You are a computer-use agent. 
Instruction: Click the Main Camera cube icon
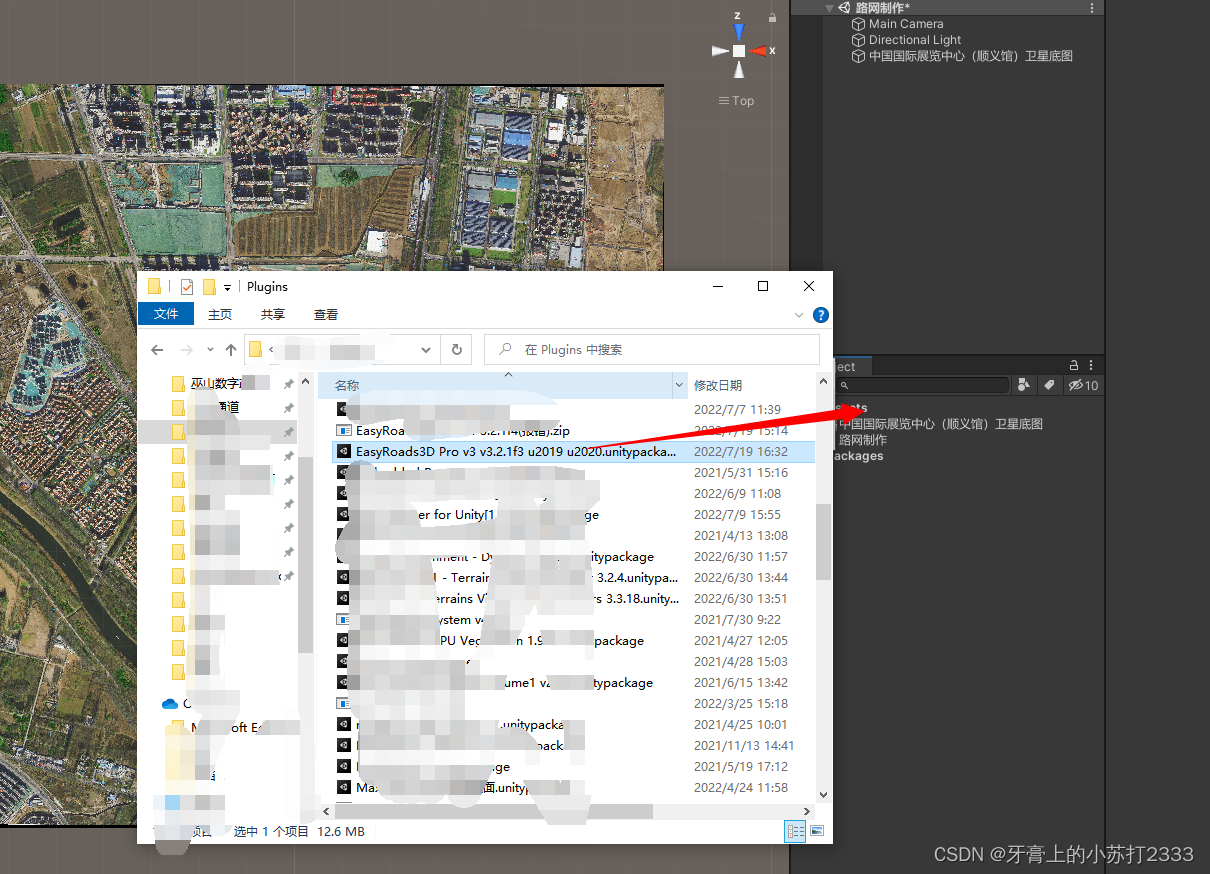(x=858, y=24)
